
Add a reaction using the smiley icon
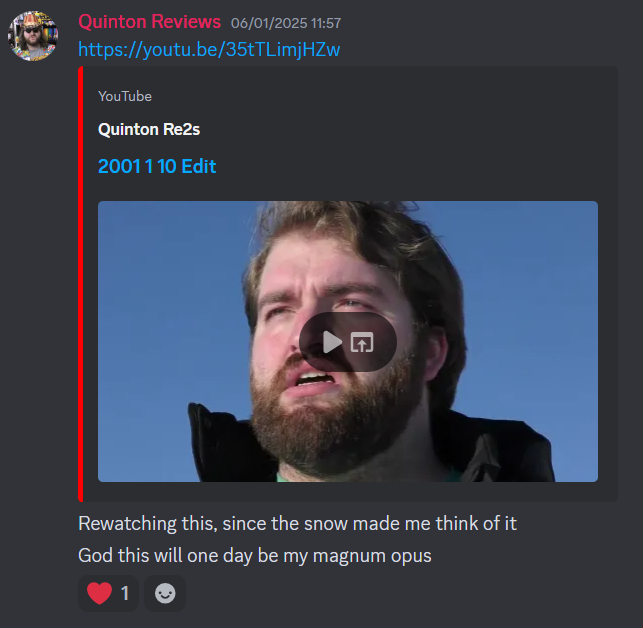pyautogui.click(x=165, y=593)
